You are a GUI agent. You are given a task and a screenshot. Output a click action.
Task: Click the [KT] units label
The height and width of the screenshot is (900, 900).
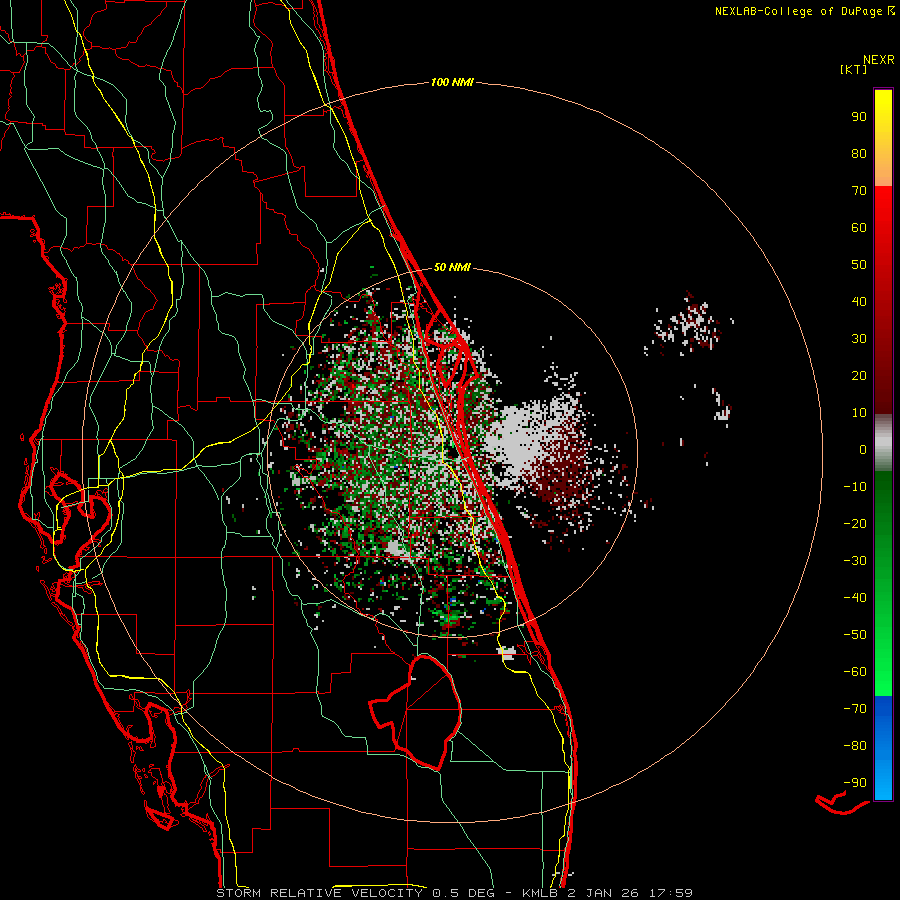click(x=853, y=69)
